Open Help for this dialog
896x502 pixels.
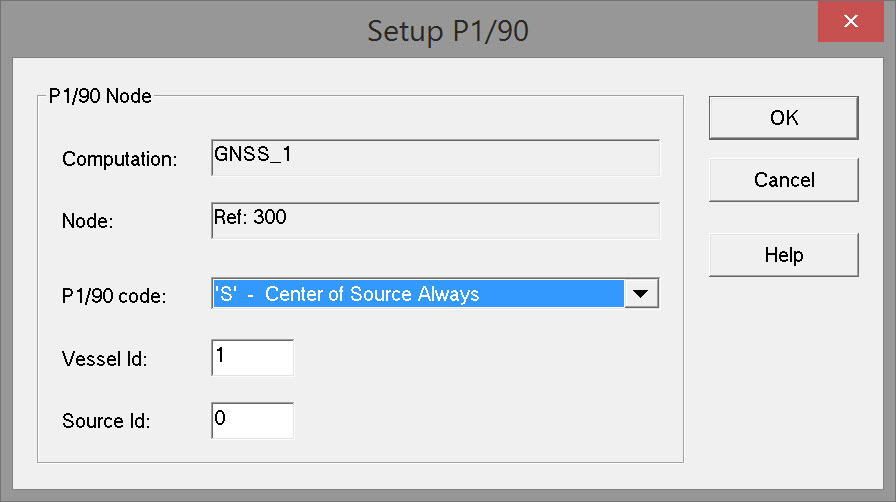tap(783, 255)
